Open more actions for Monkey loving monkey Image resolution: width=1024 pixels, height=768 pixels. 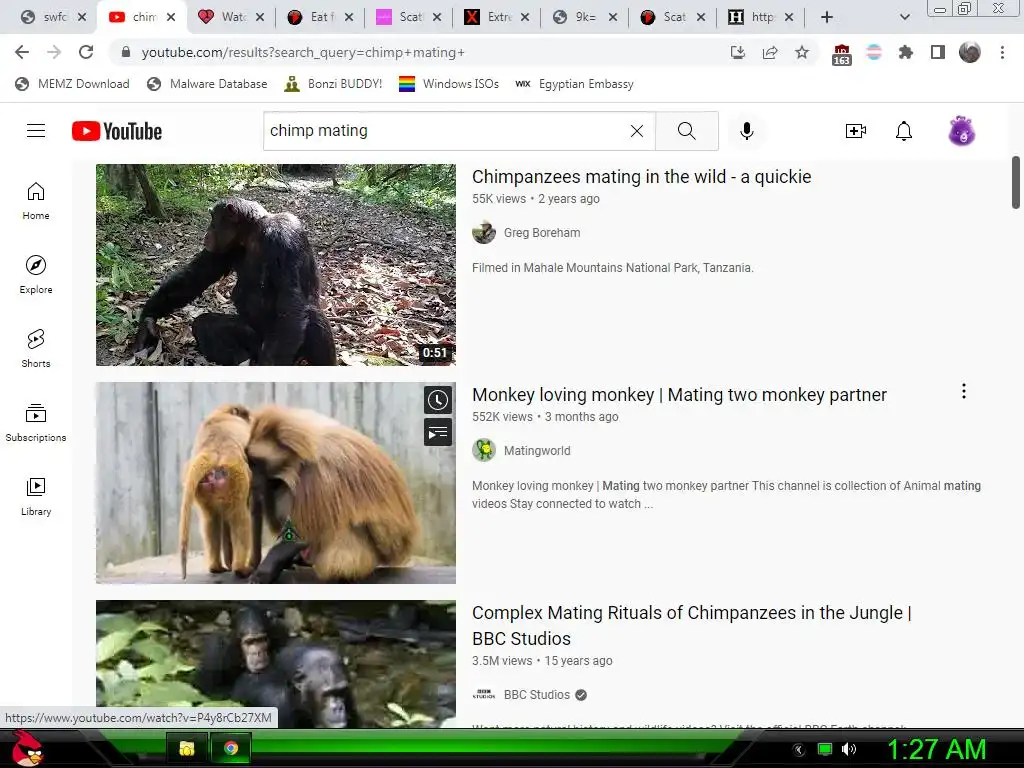(x=963, y=391)
